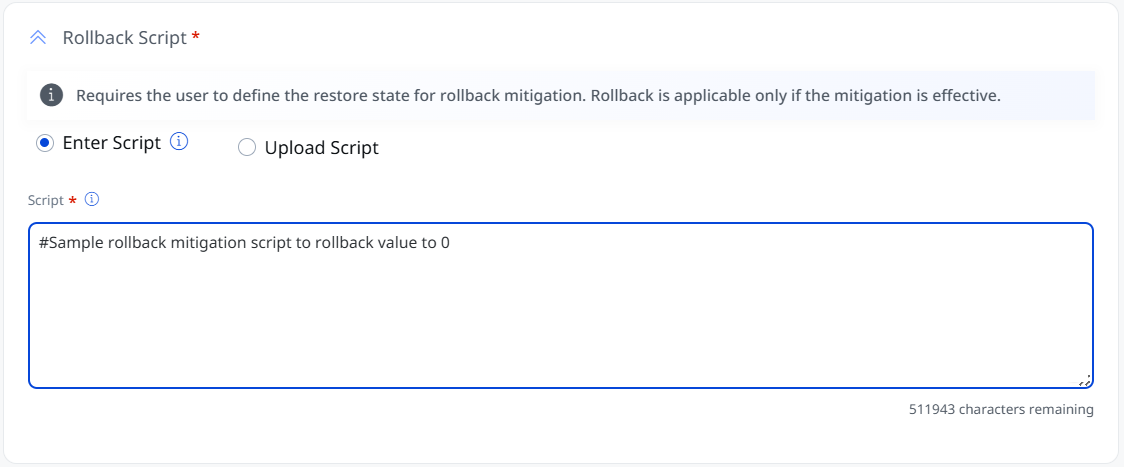Click the red asterisk beside Script label
The width and height of the screenshot is (1124, 467).
tap(72, 200)
